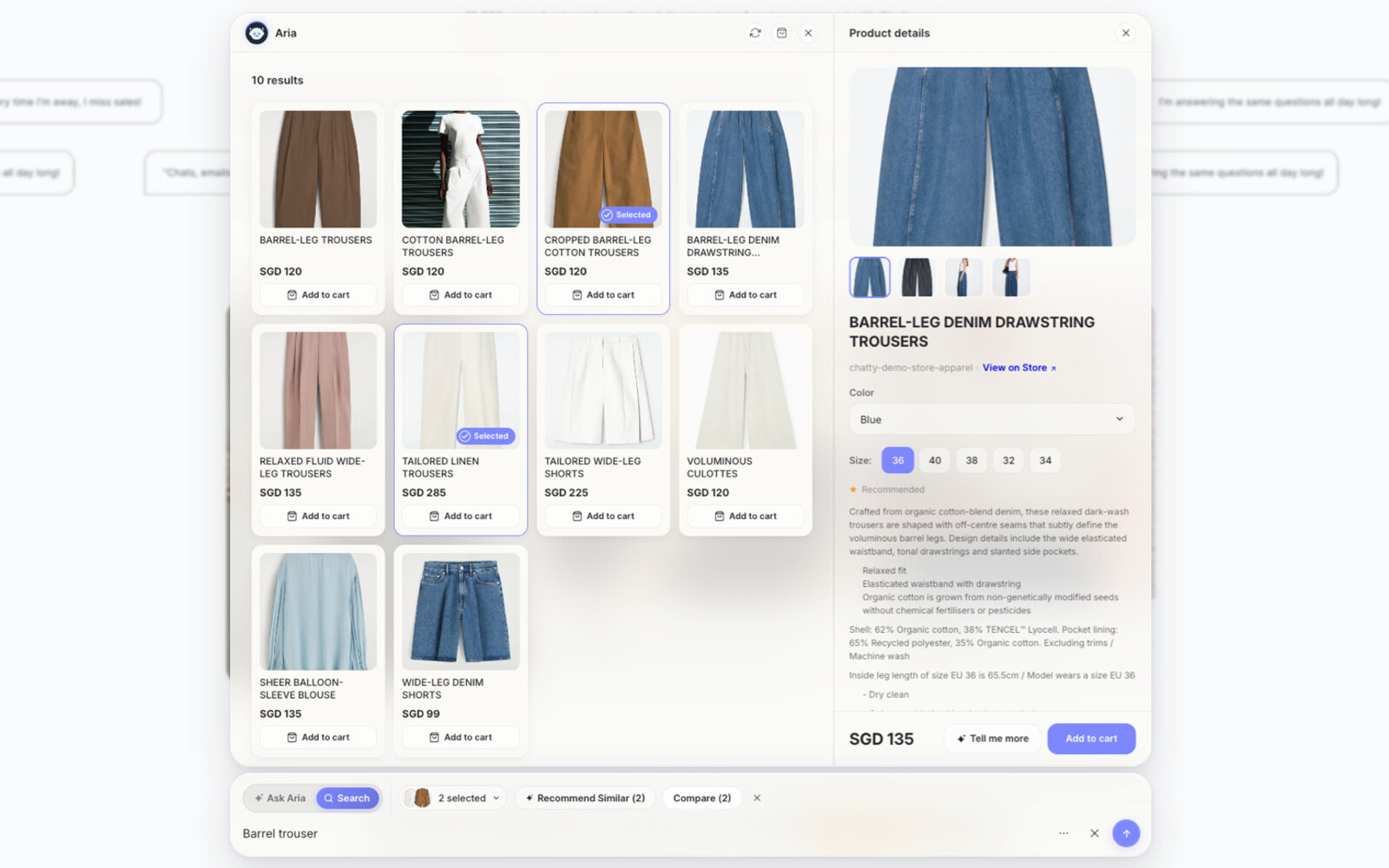This screenshot has height=868, width=1389.
Task: Click Compare (2) button
Action: tap(701, 798)
